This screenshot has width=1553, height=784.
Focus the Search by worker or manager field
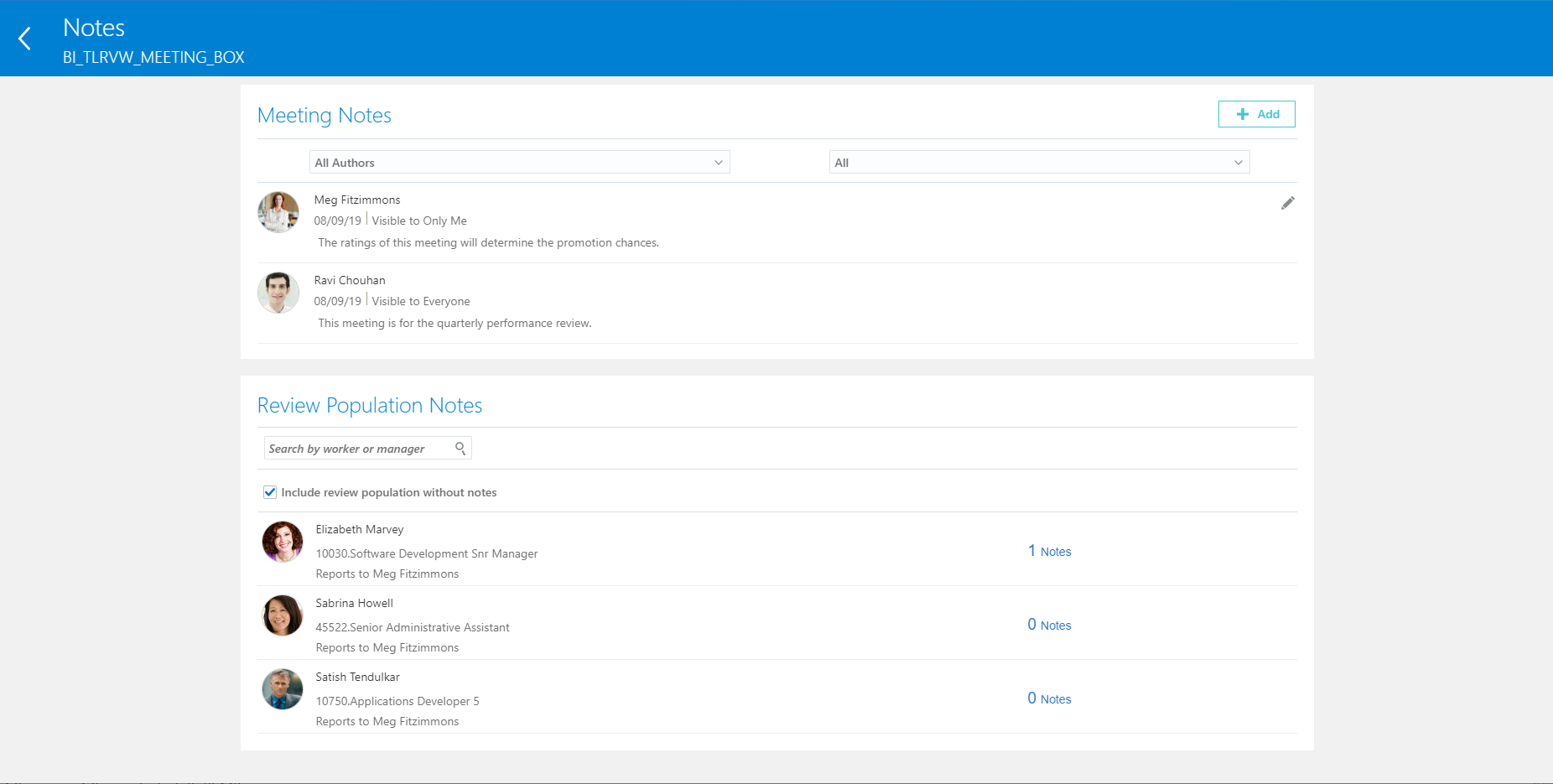coord(367,449)
